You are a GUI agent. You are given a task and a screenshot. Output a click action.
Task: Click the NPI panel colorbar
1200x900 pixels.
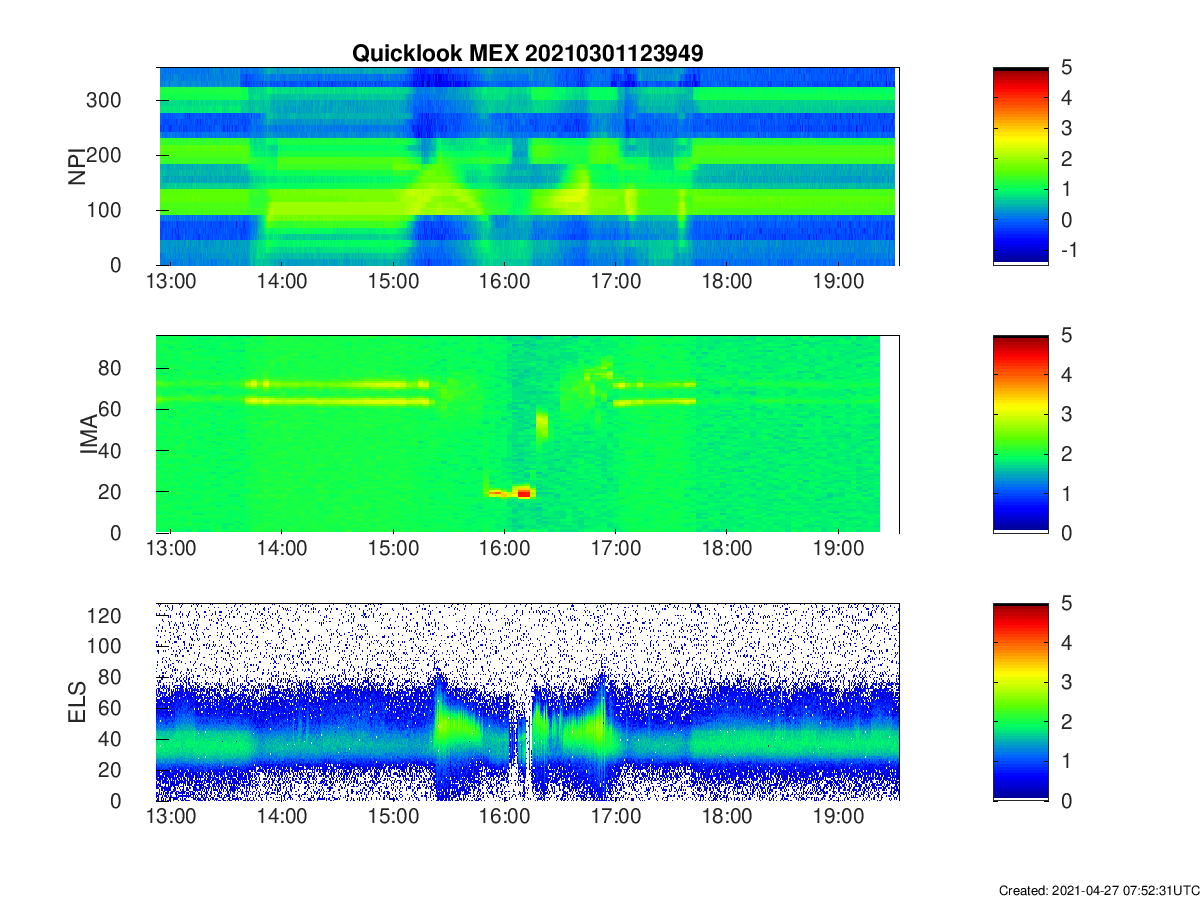tap(1021, 166)
